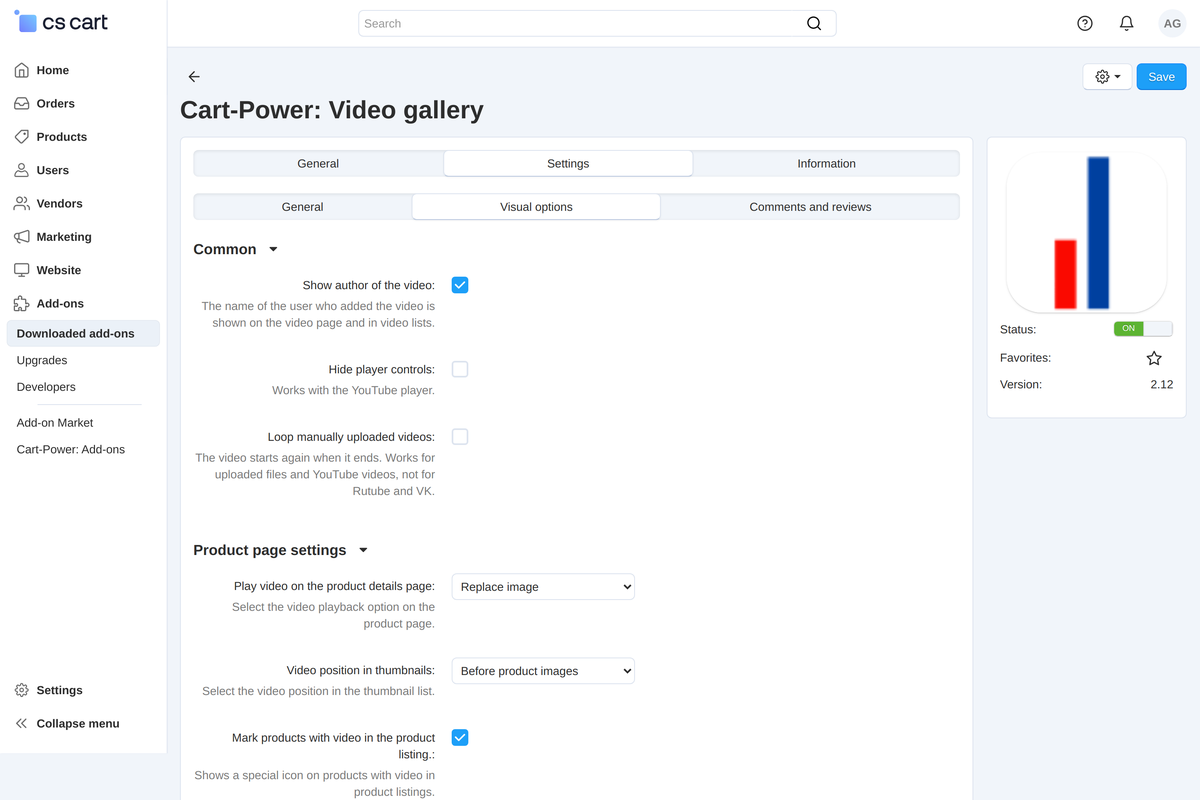Open Play video on product page dropdown
This screenshot has height=800, width=1200.
(x=543, y=587)
